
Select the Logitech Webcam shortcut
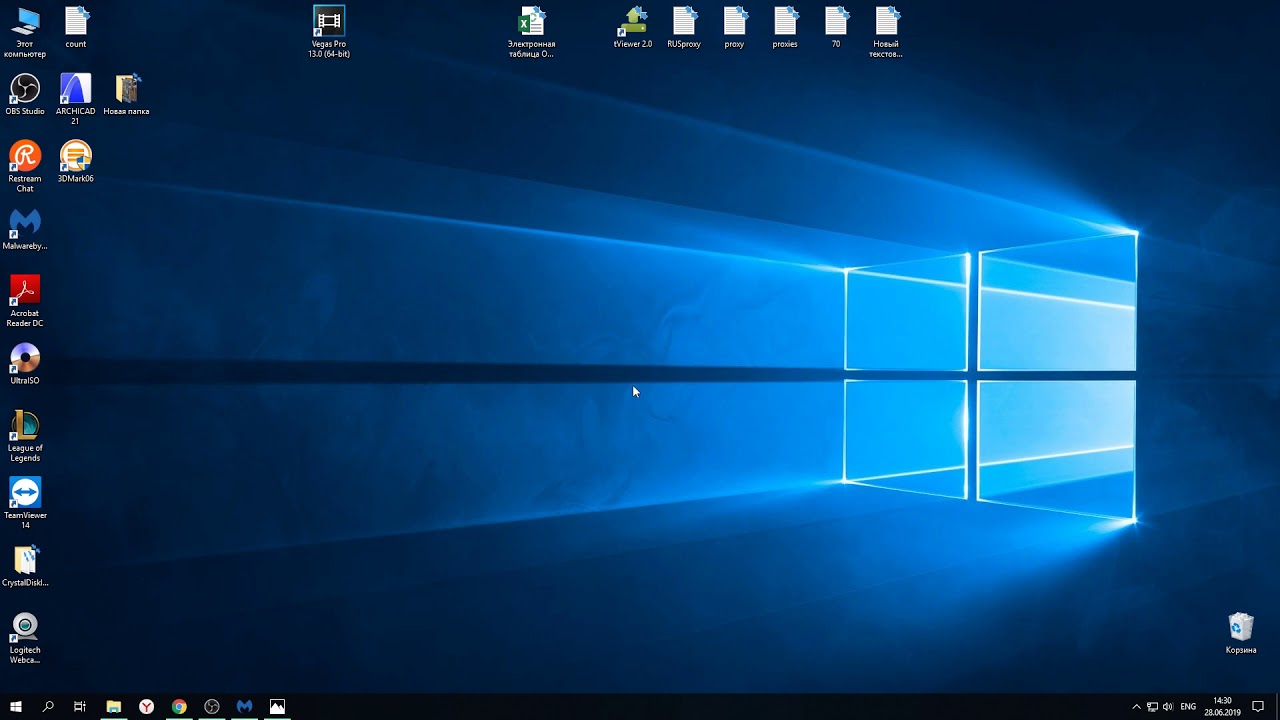click(x=25, y=639)
